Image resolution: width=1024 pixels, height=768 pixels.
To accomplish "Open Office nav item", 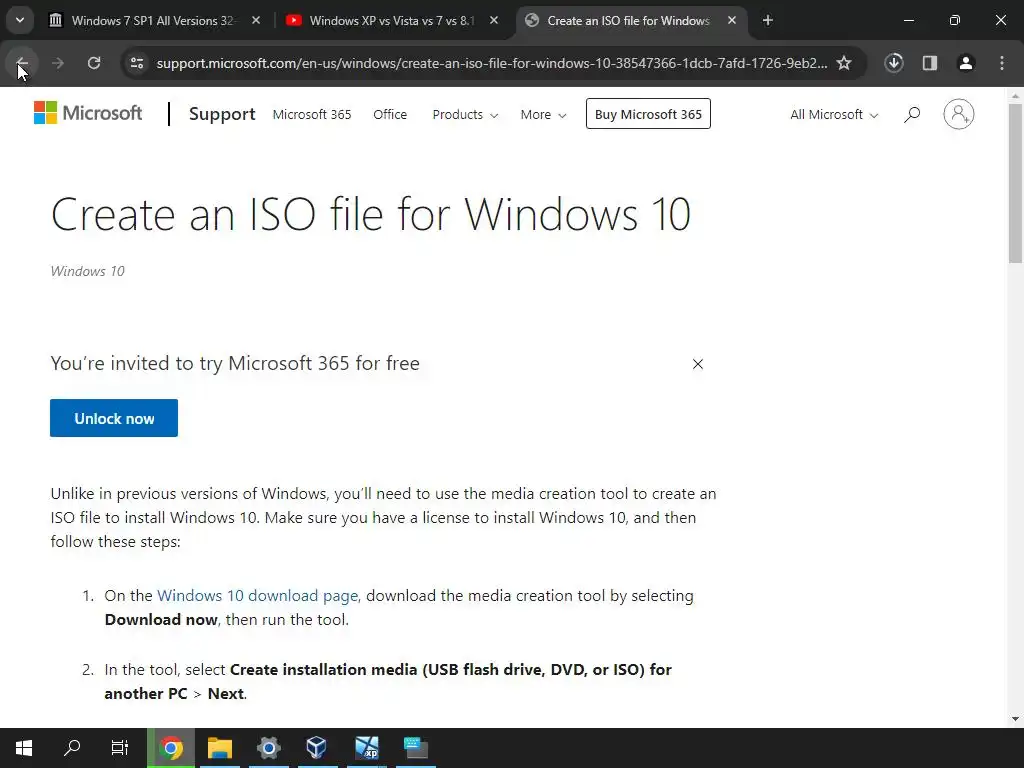I will [390, 115].
